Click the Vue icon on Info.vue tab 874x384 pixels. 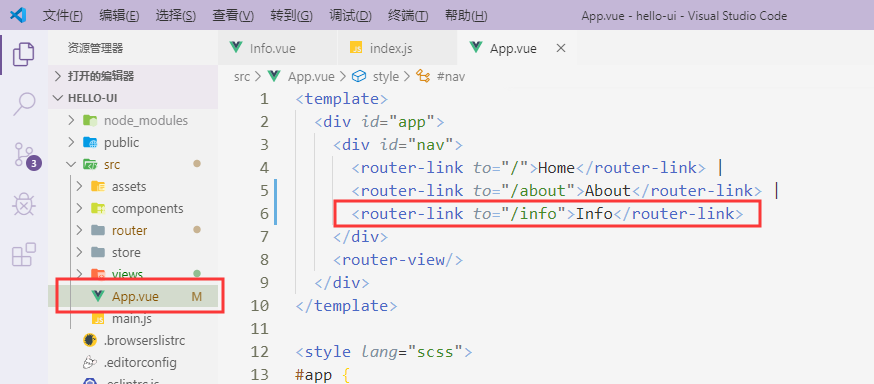coord(236,48)
